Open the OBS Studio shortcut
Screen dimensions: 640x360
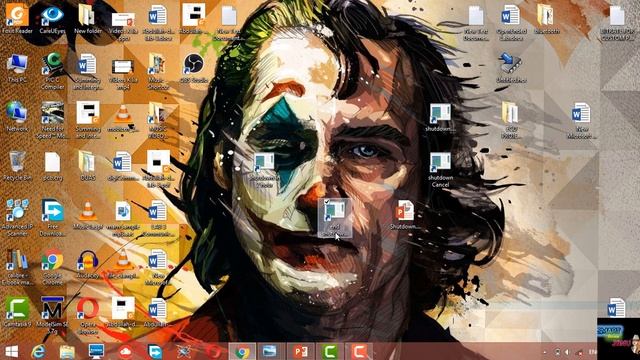pos(194,68)
